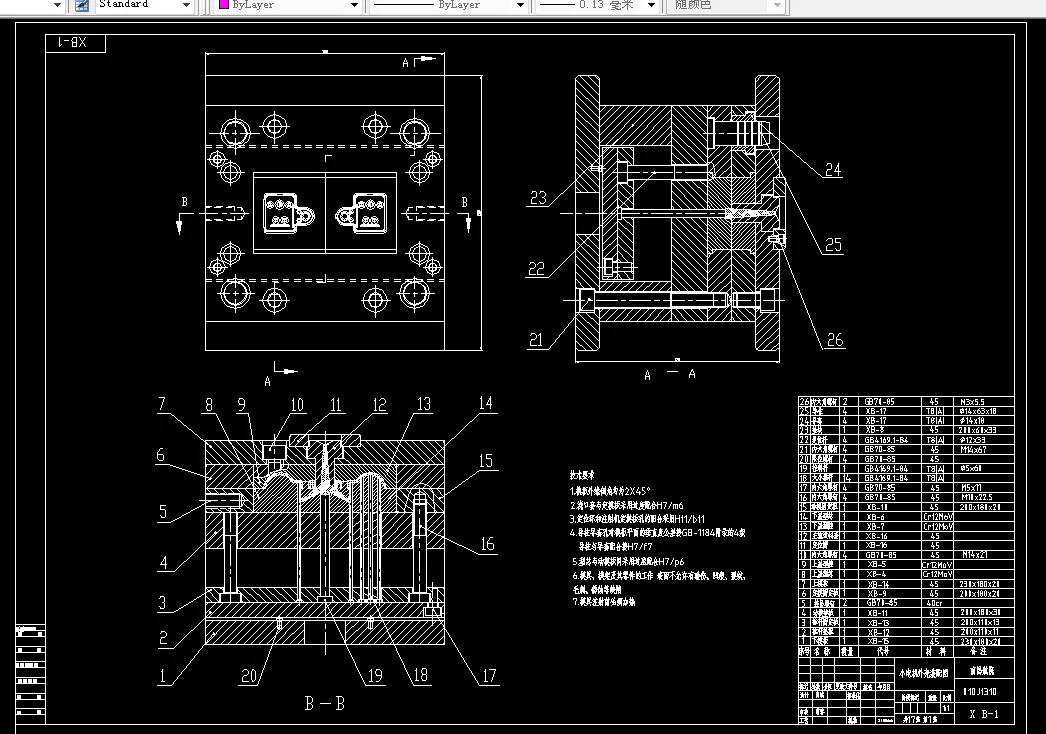Click the style manager icon beside Standard
This screenshot has height=734, width=1046.
click(81, 5)
